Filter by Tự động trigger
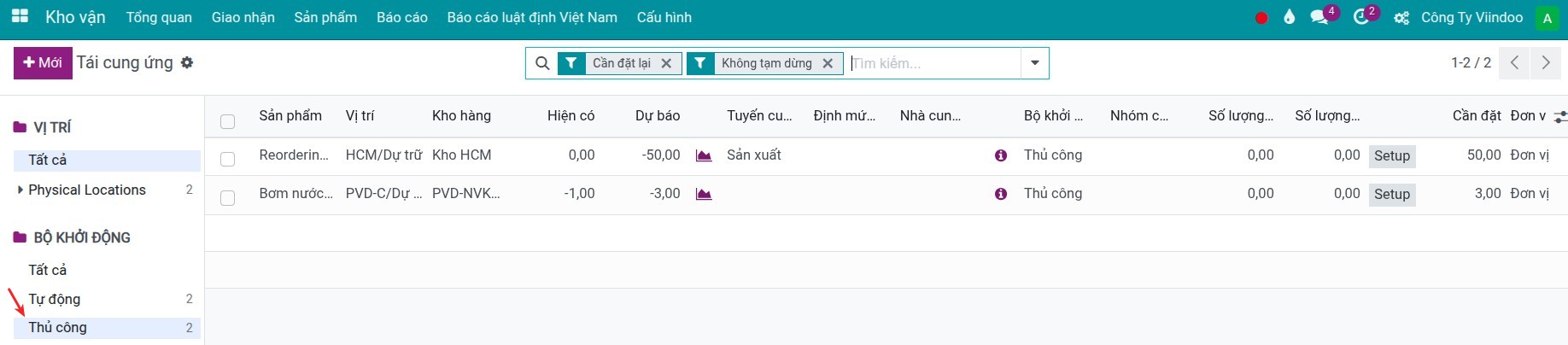This screenshot has height=345, width=1568. point(107,299)
